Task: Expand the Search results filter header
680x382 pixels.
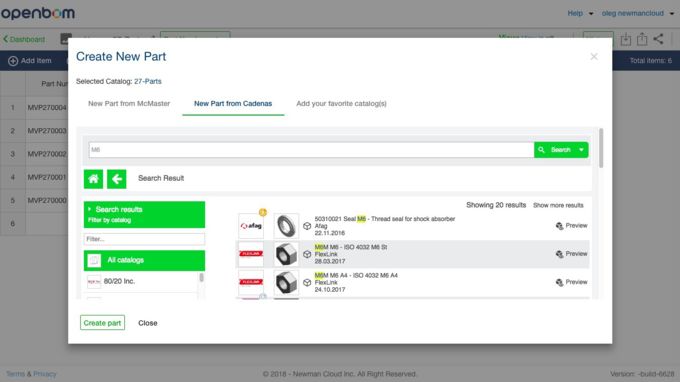Action: point(144,215)
